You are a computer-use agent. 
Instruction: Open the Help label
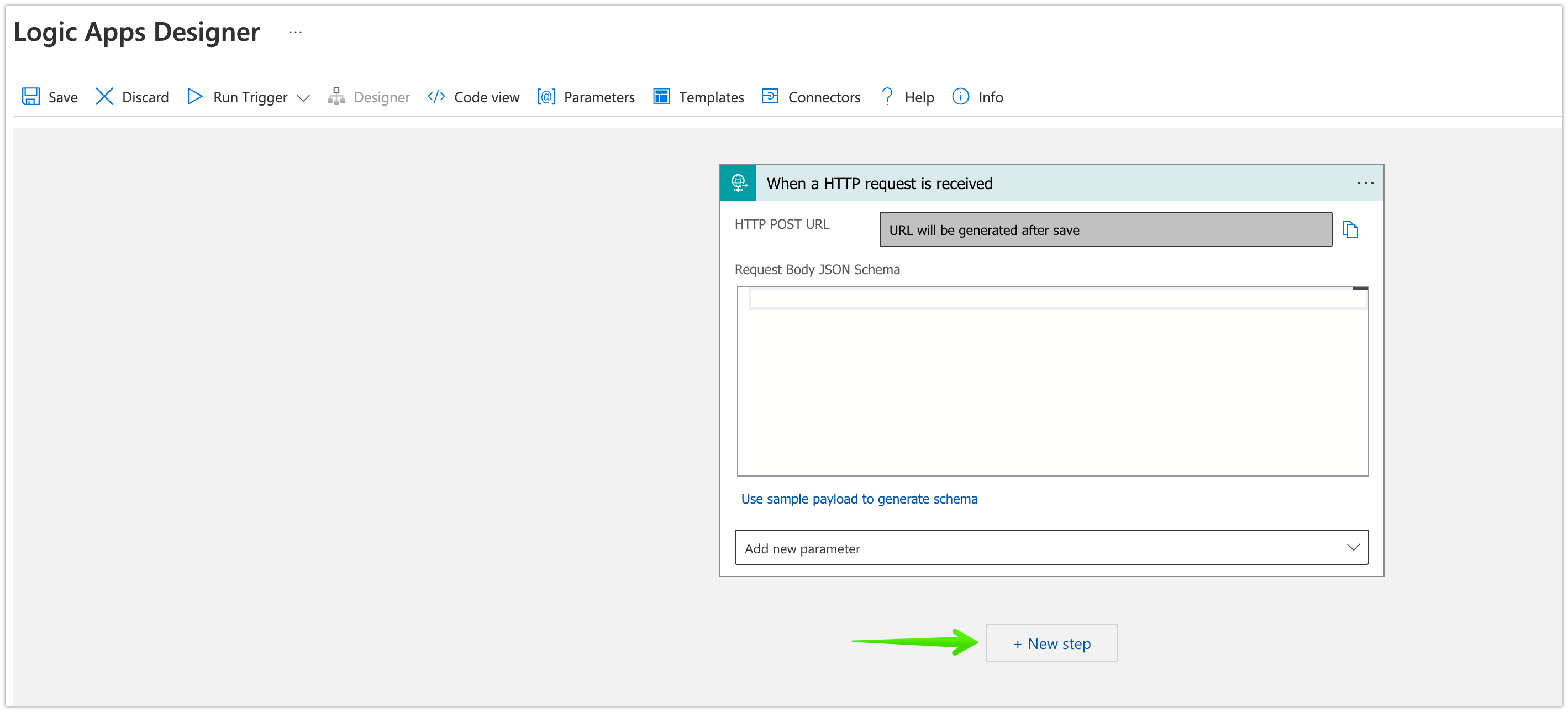919,97
